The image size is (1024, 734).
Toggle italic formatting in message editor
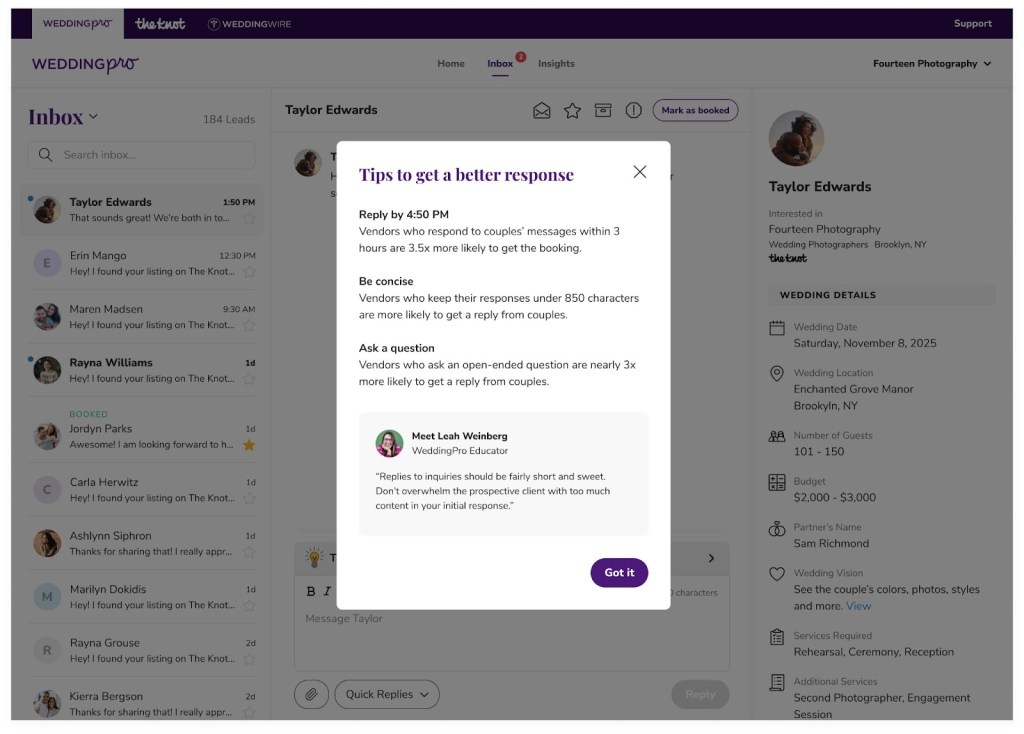(x=327, y=592)
